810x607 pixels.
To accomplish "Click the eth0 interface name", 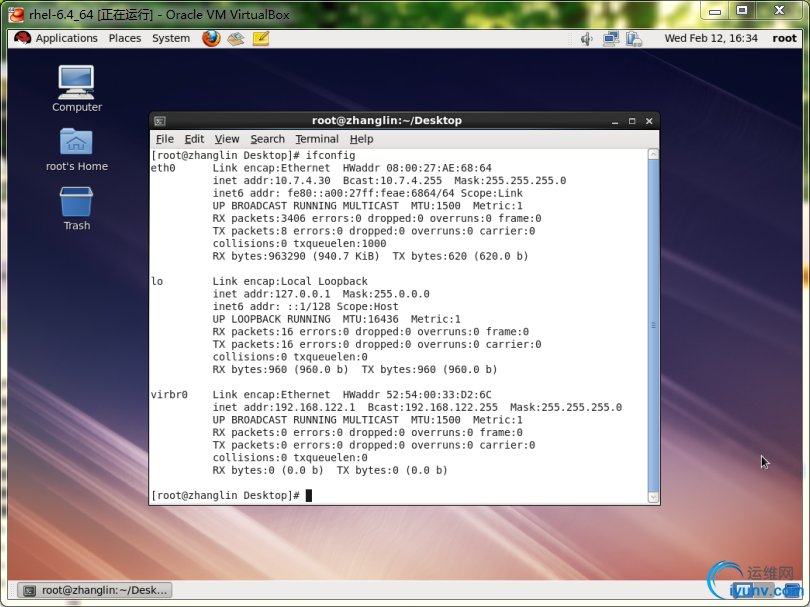I will pyautogui.click(x=163, y=168).
